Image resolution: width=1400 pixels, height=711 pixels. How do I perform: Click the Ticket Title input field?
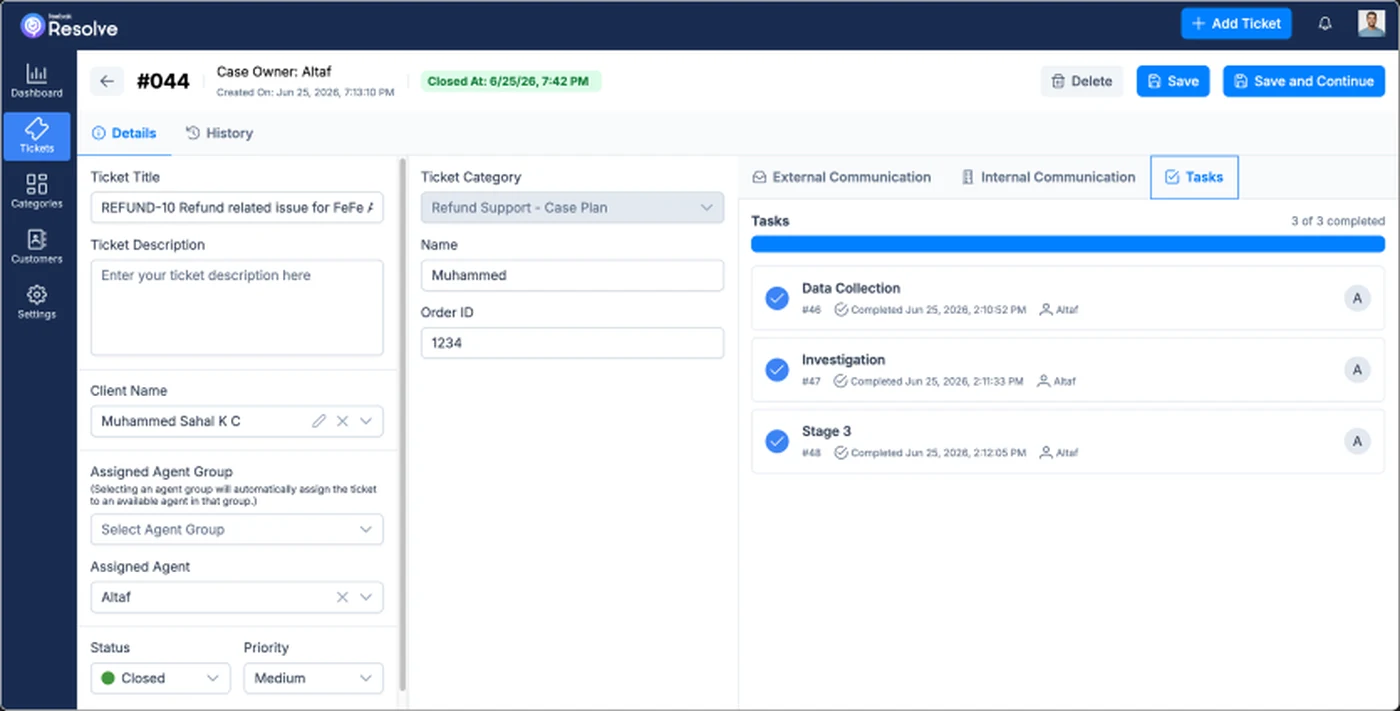pos(237,208)
